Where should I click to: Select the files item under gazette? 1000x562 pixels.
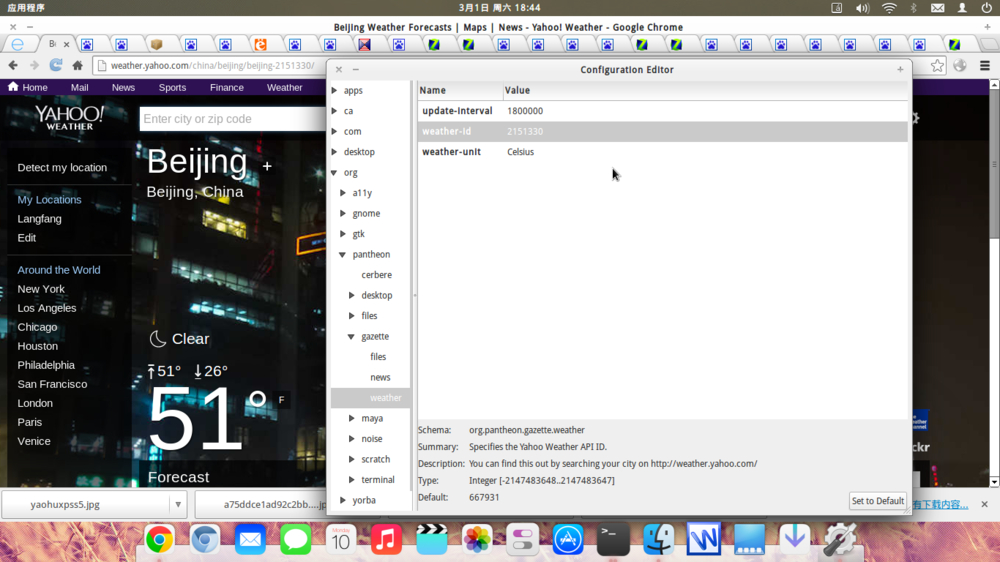coord(378,357)
